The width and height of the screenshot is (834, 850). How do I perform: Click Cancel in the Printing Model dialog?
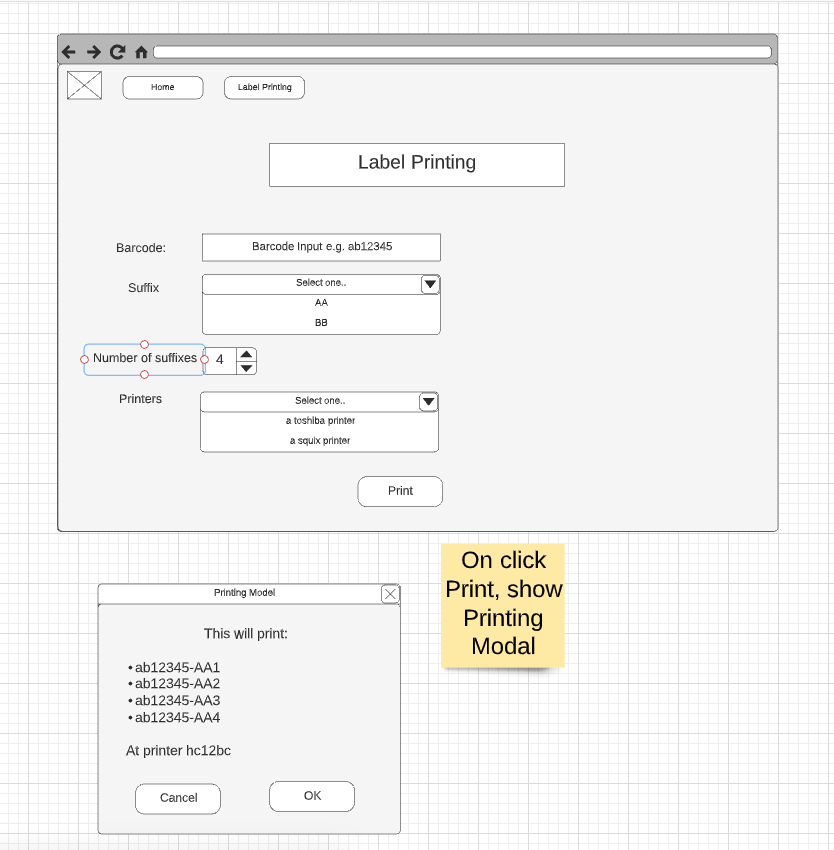[177, 798]
